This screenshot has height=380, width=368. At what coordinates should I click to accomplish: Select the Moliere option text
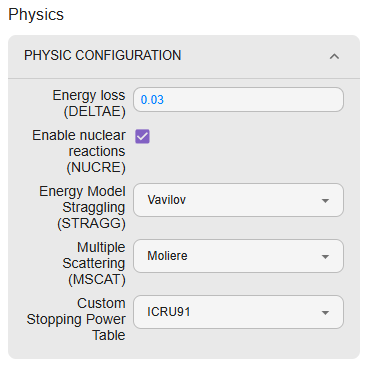167,256
